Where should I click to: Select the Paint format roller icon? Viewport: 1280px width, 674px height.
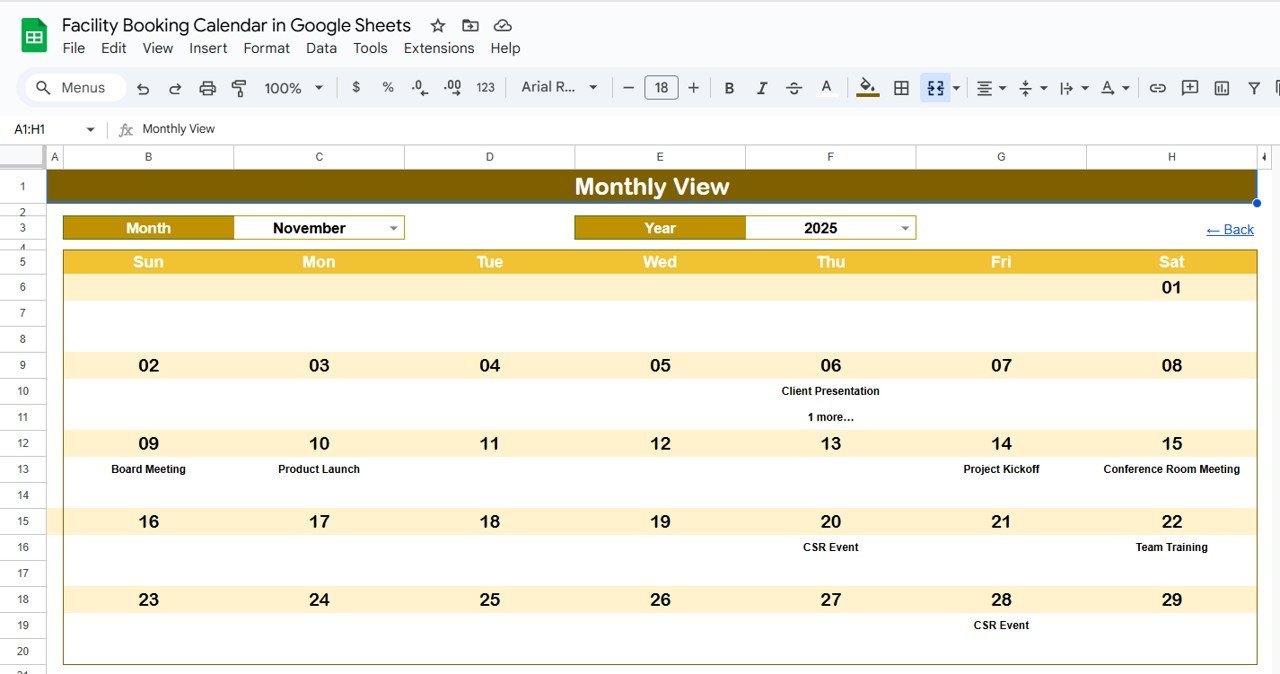239,88
